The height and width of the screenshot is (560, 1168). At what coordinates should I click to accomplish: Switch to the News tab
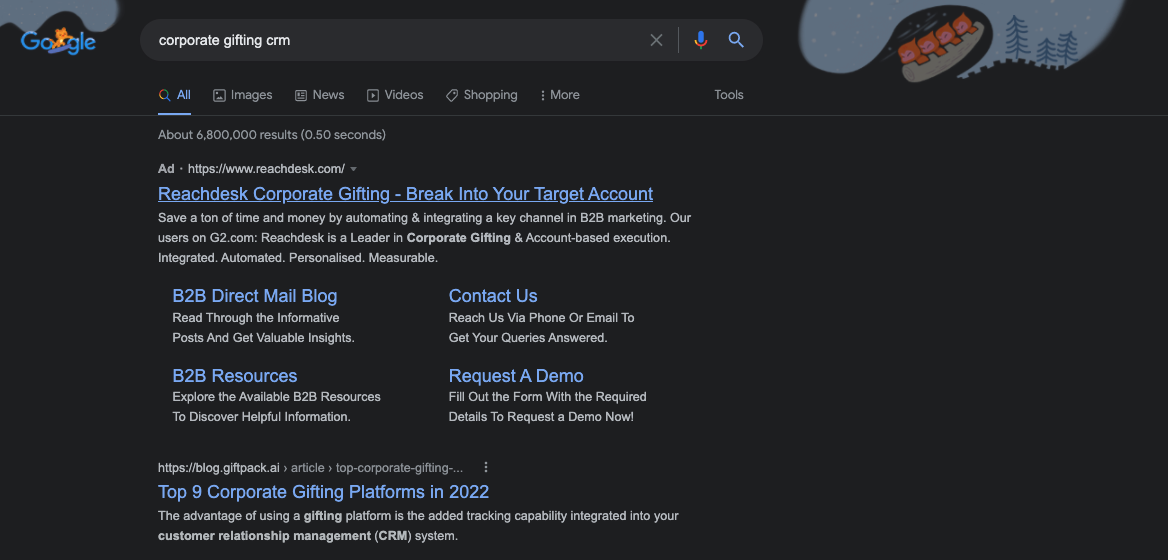point(319,95)
